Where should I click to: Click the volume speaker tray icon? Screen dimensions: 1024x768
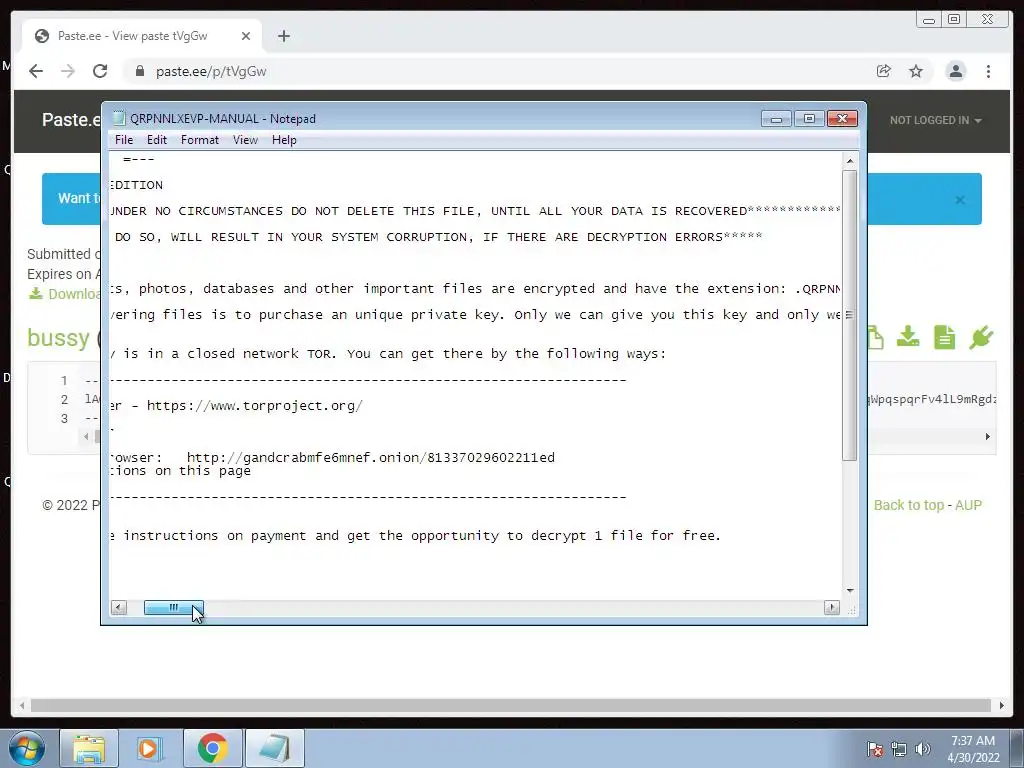pos(923,749)
